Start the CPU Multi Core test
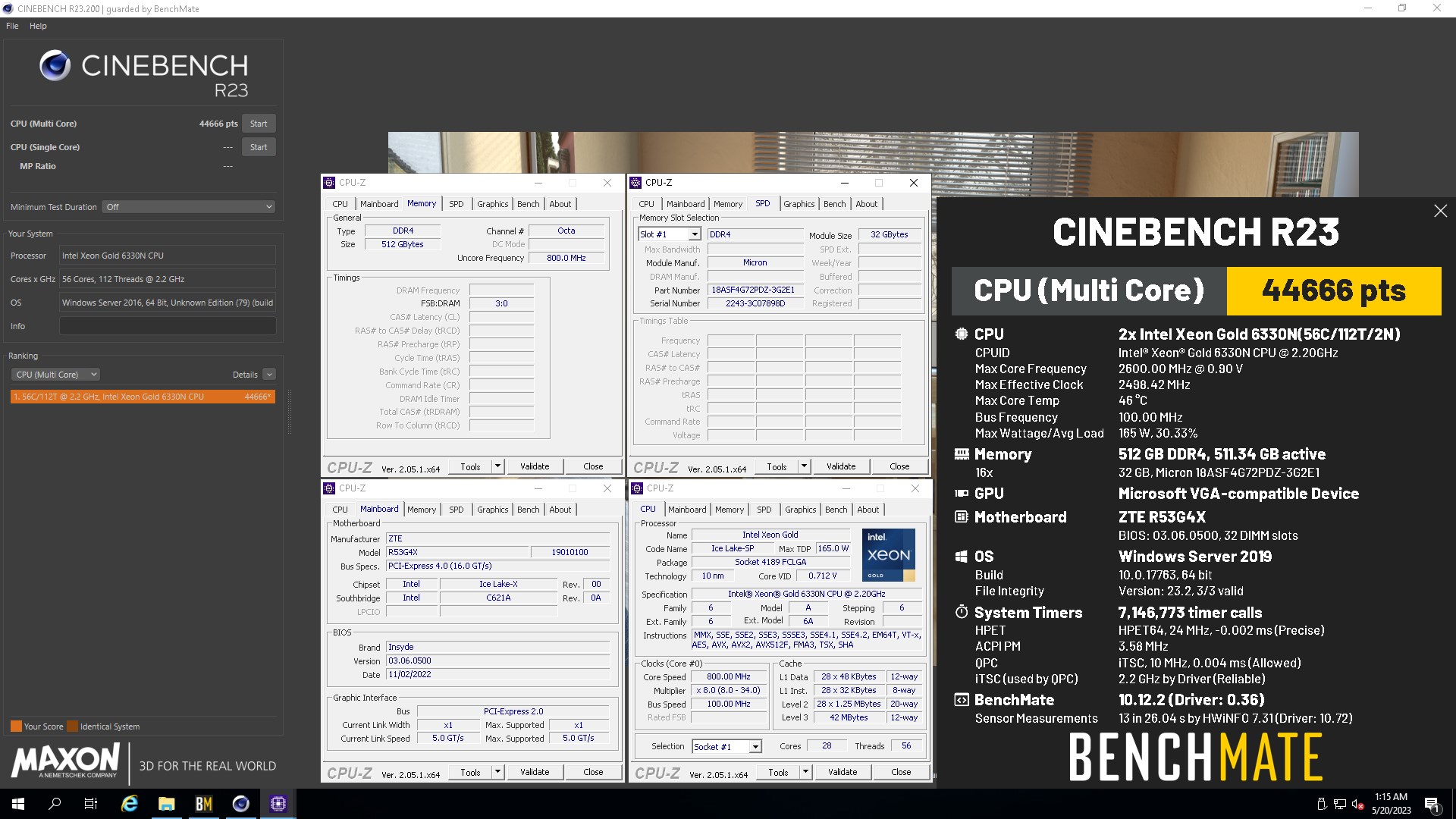Screen dimensions: 1456x819 point(259,124)
